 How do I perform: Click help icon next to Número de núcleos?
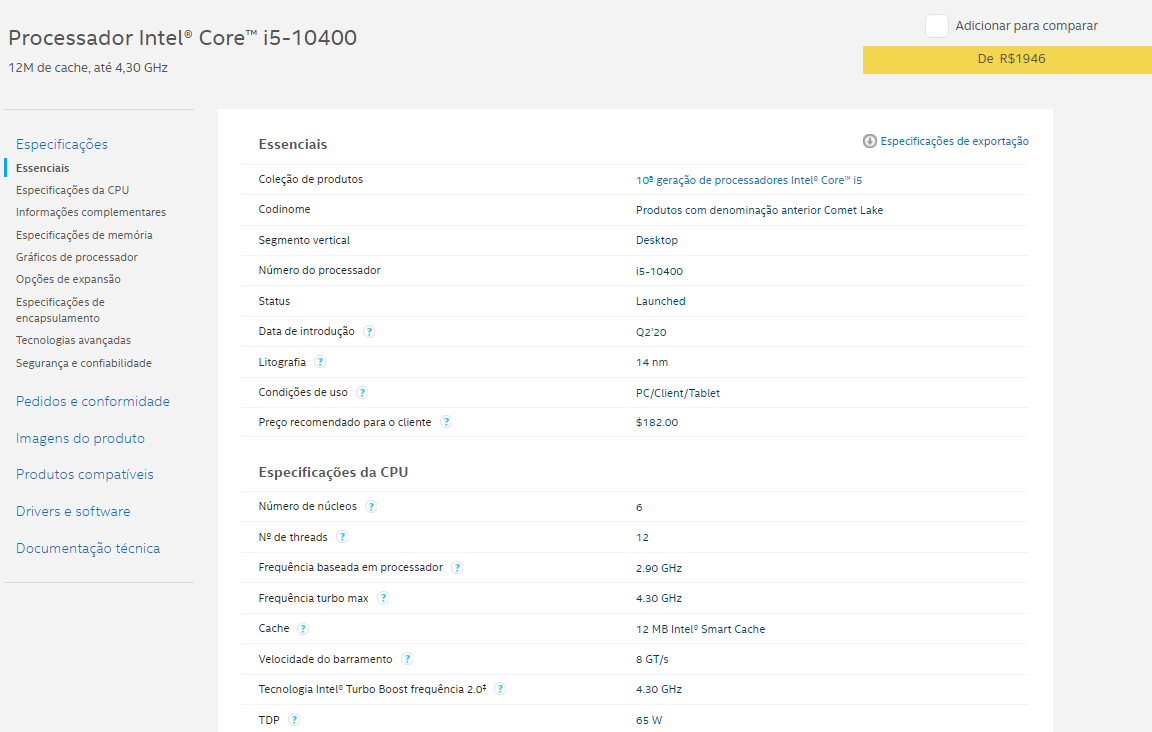pyautogui.click(x=371, y=506)
